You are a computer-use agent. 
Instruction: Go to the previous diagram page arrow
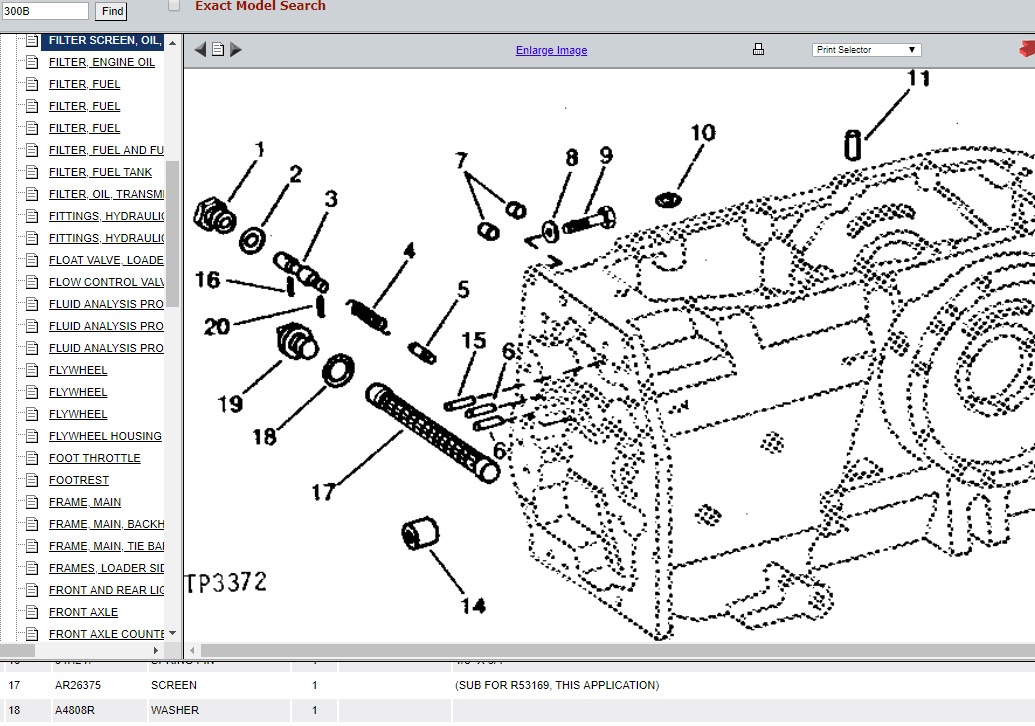pos(200,50)
